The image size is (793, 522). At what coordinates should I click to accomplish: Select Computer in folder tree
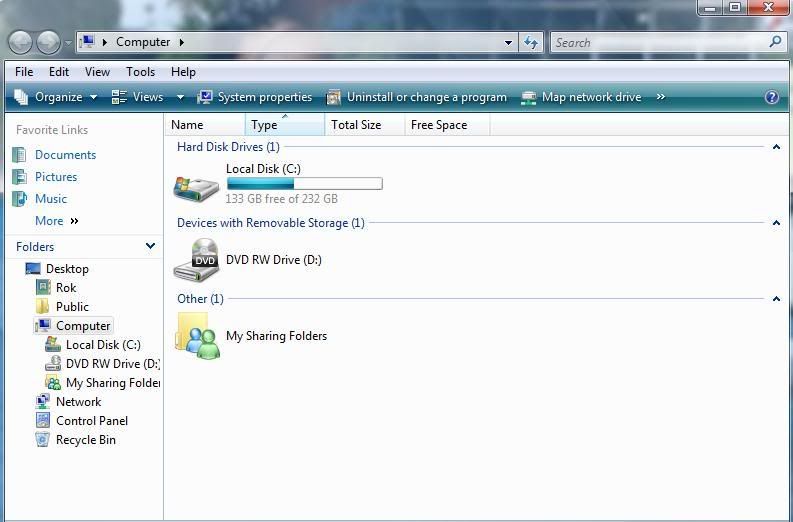83,326
